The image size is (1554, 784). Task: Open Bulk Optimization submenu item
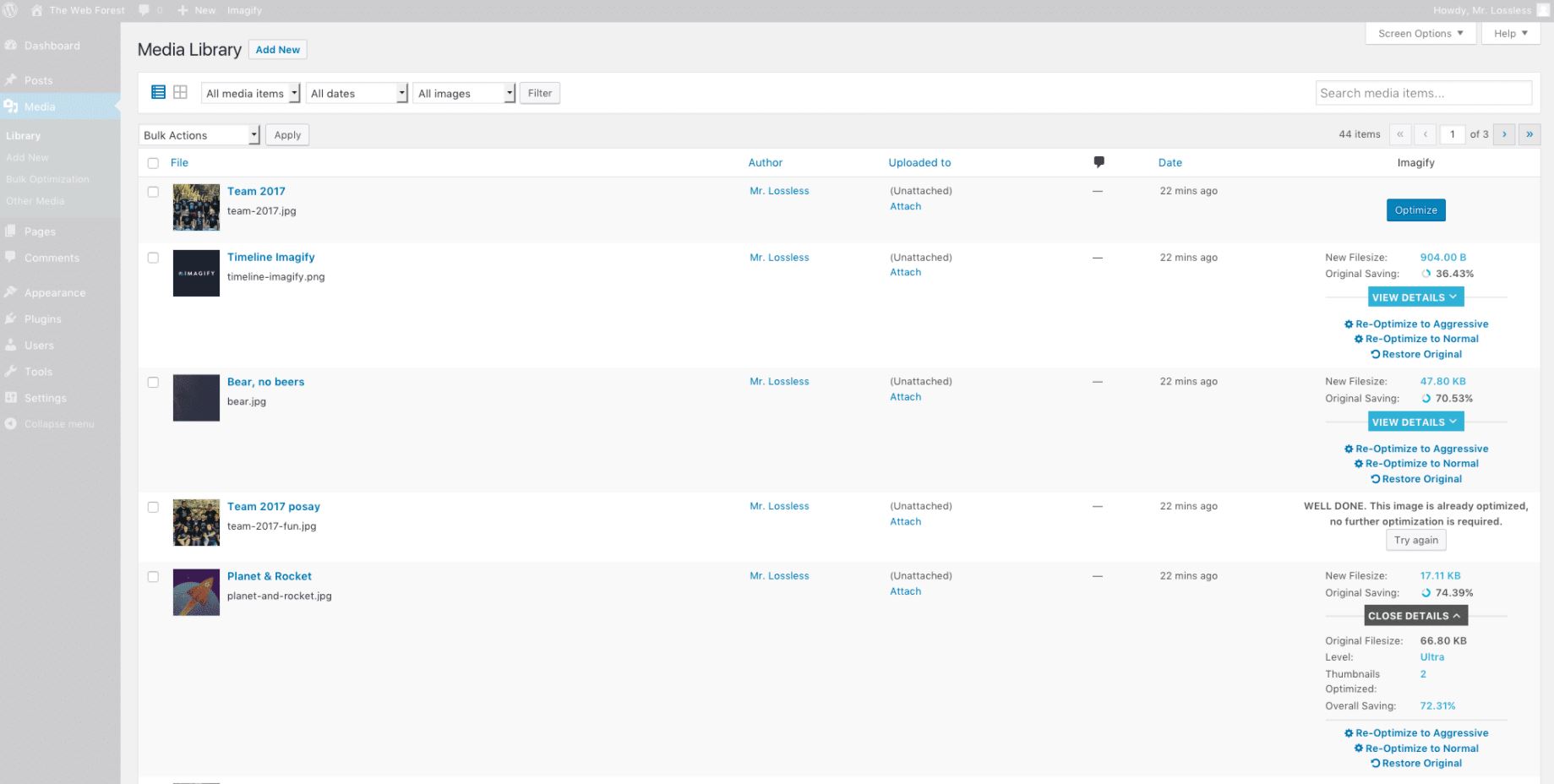click(47, 179)
